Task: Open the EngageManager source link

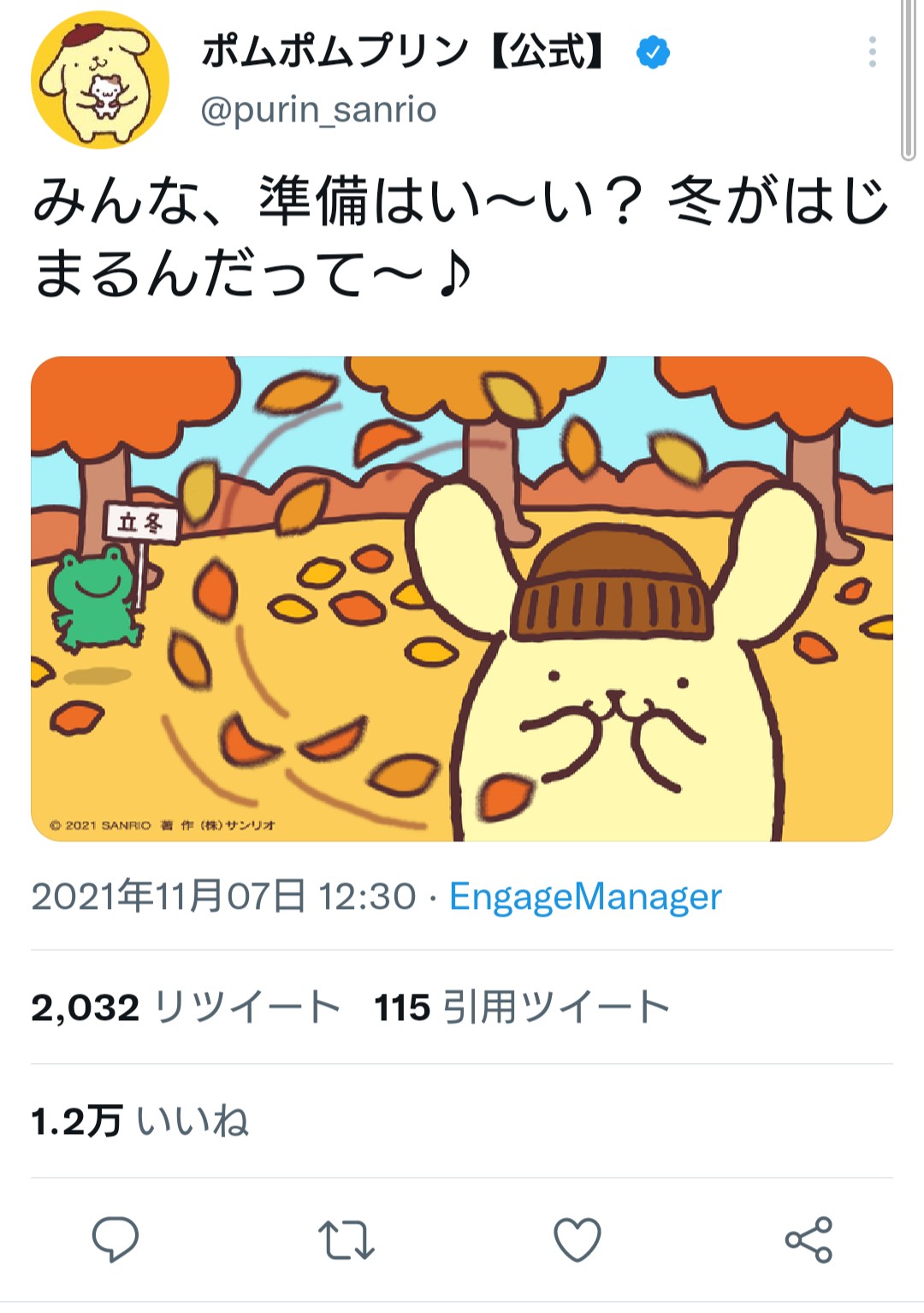Action: pos(585,896)
